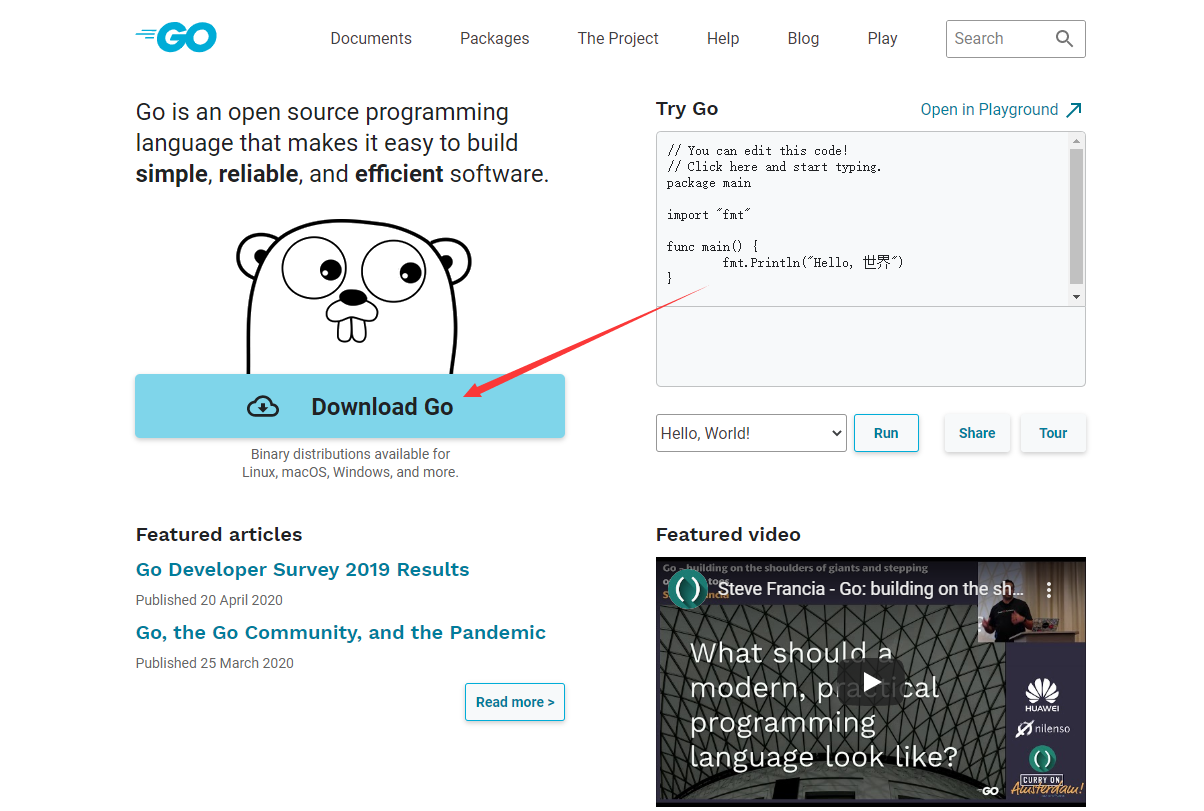This screenshot has width=1204, height=811.
Task: Play the featured video
Action: [x=871, y=682]
